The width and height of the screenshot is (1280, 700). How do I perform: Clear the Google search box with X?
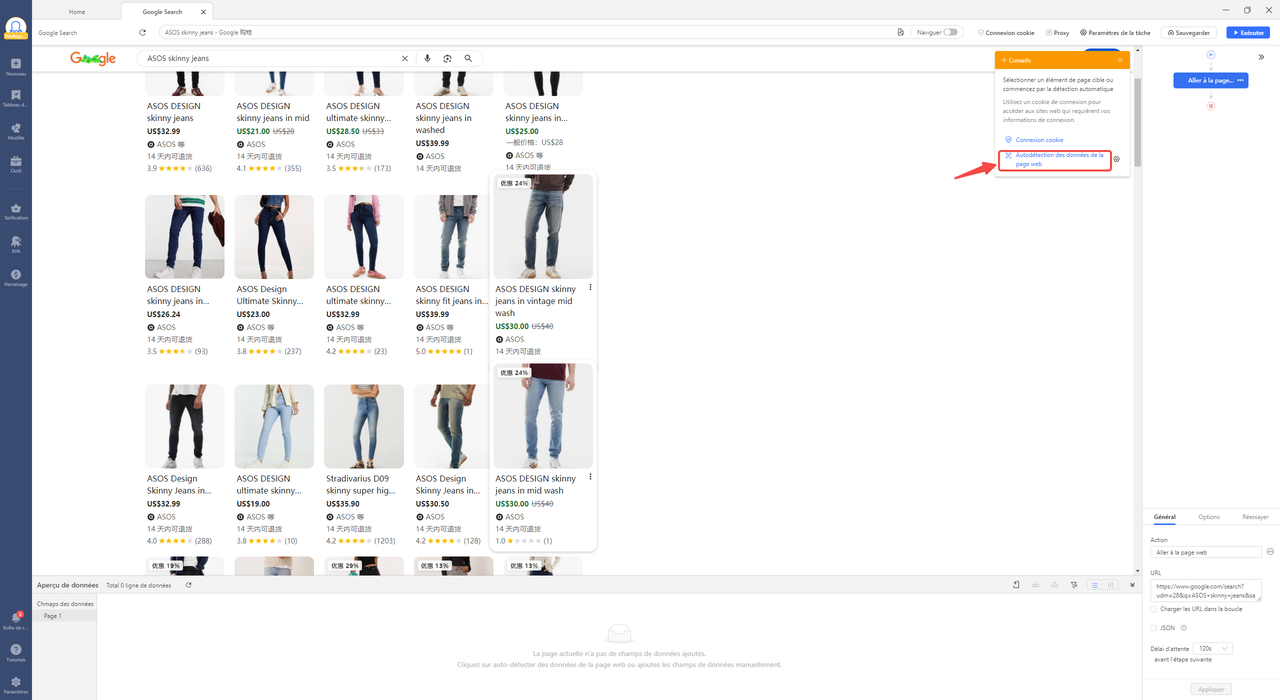pyautogui.click(x=405, y=59)
